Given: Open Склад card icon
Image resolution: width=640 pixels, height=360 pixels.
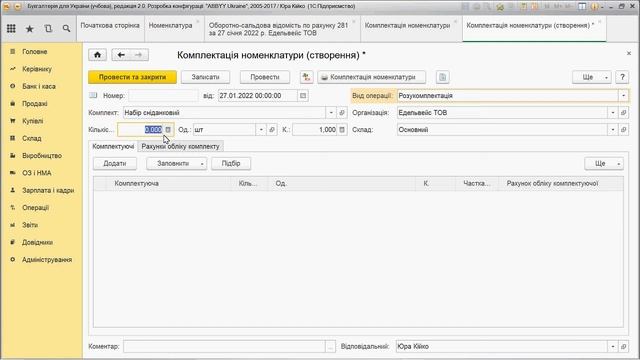Looking at the screenshot, I should click(623, 130).
